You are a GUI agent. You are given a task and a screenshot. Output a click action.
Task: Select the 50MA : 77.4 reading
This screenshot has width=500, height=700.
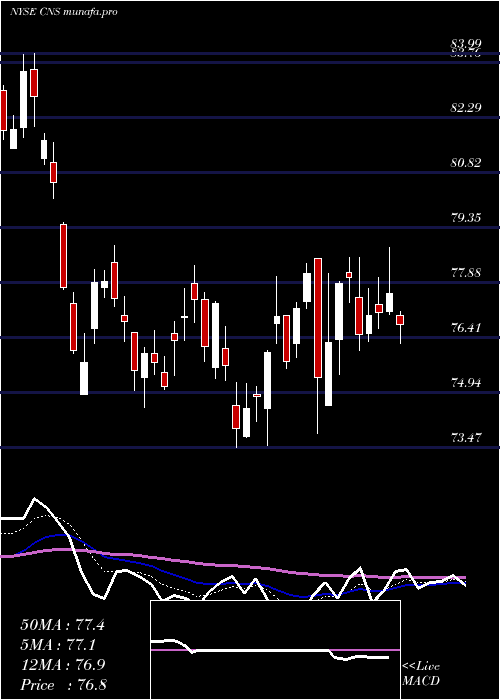[x=62, y=625]
